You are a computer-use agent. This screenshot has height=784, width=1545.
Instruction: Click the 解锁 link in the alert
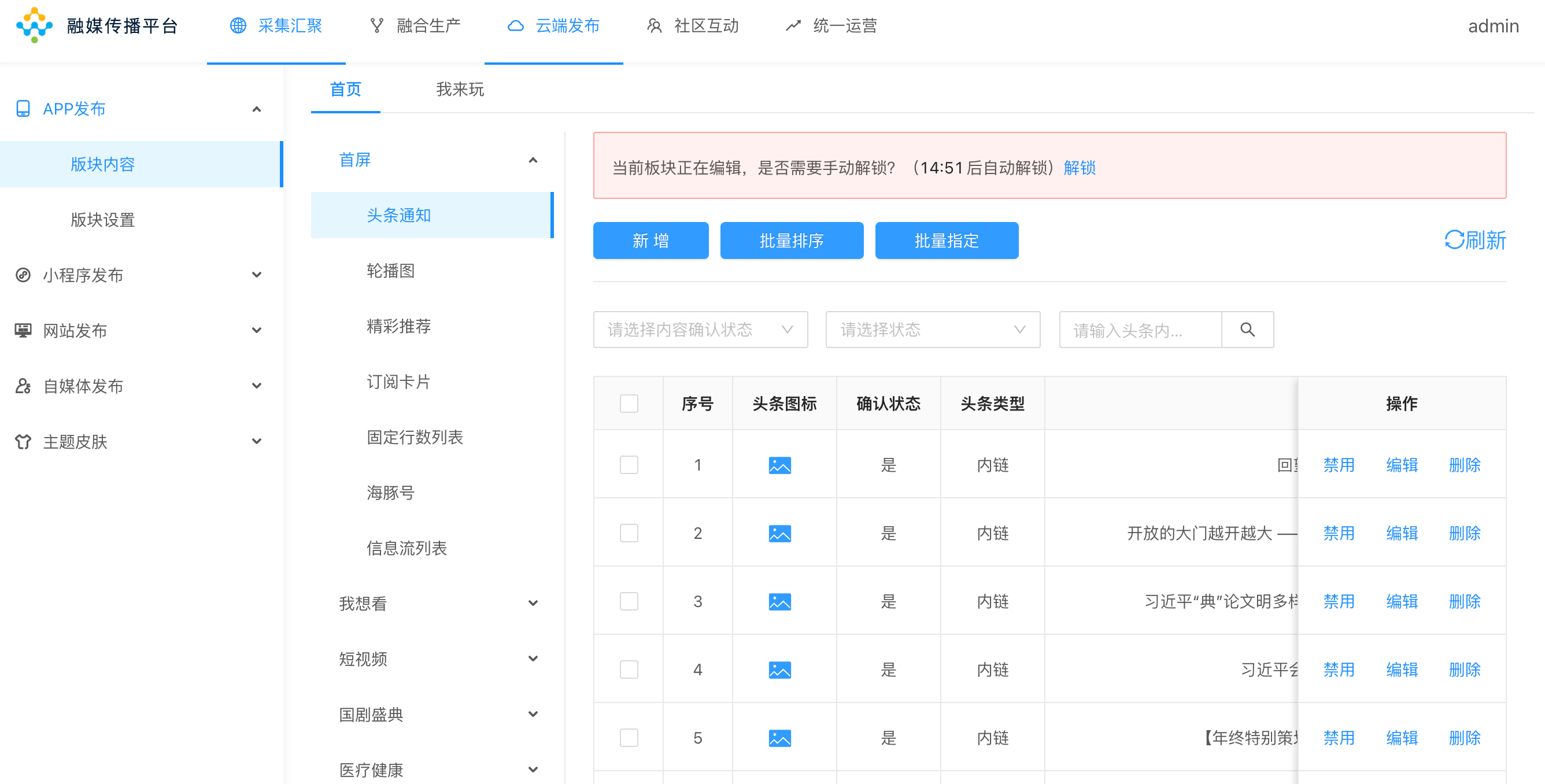(x=1080, y=167)
